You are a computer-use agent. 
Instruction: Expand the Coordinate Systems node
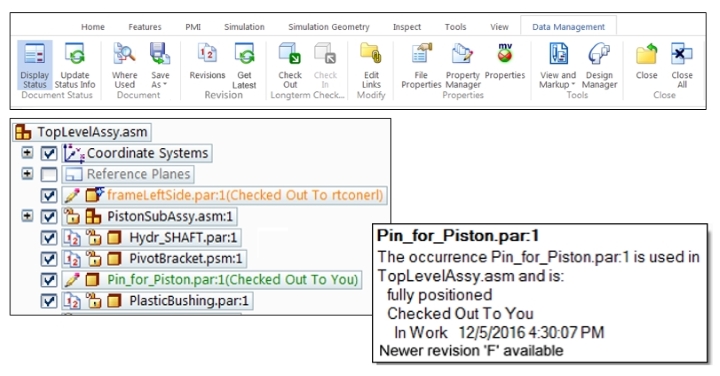[x=27, y=152]
